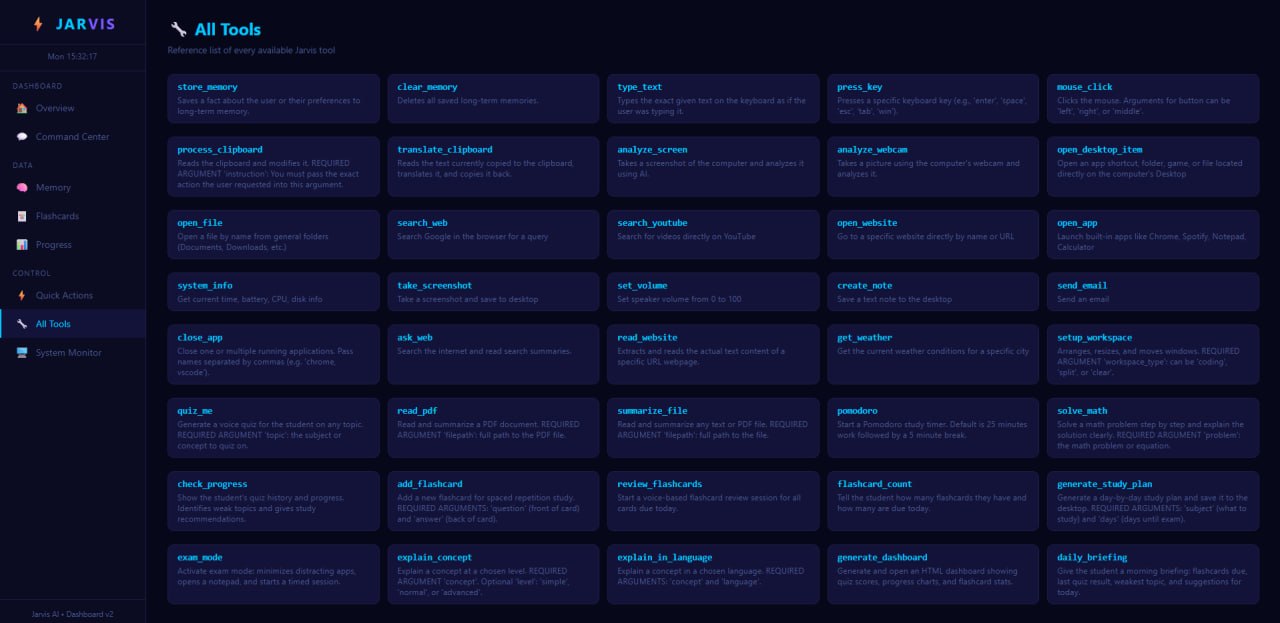
Task: Choose the quiz_me tool card
Action: (274, 428)
